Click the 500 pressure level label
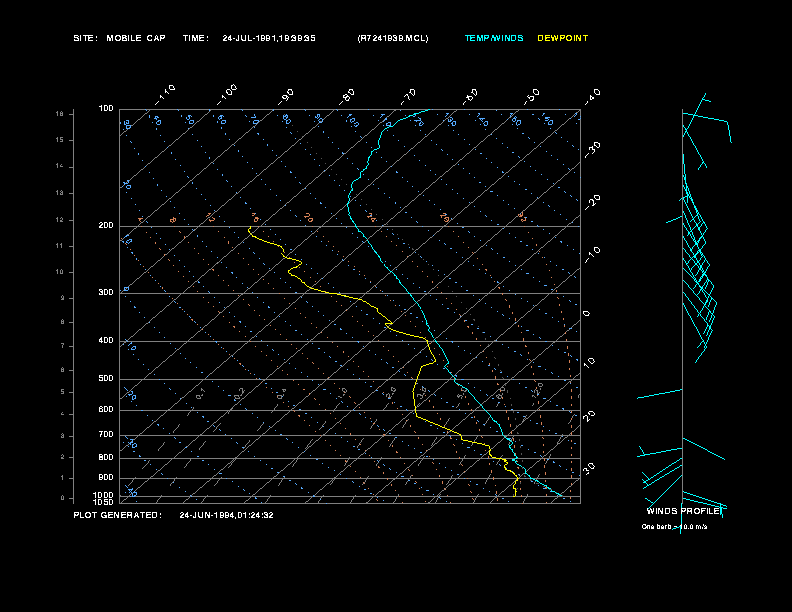792x612 pixels. click(x=106, y=379)
